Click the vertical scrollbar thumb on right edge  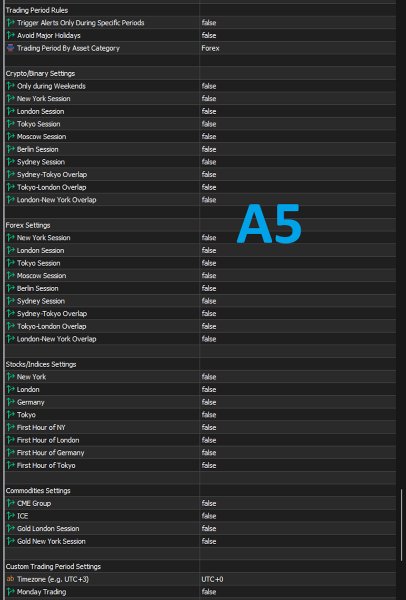pyautogui.click(x=401, y=525)
